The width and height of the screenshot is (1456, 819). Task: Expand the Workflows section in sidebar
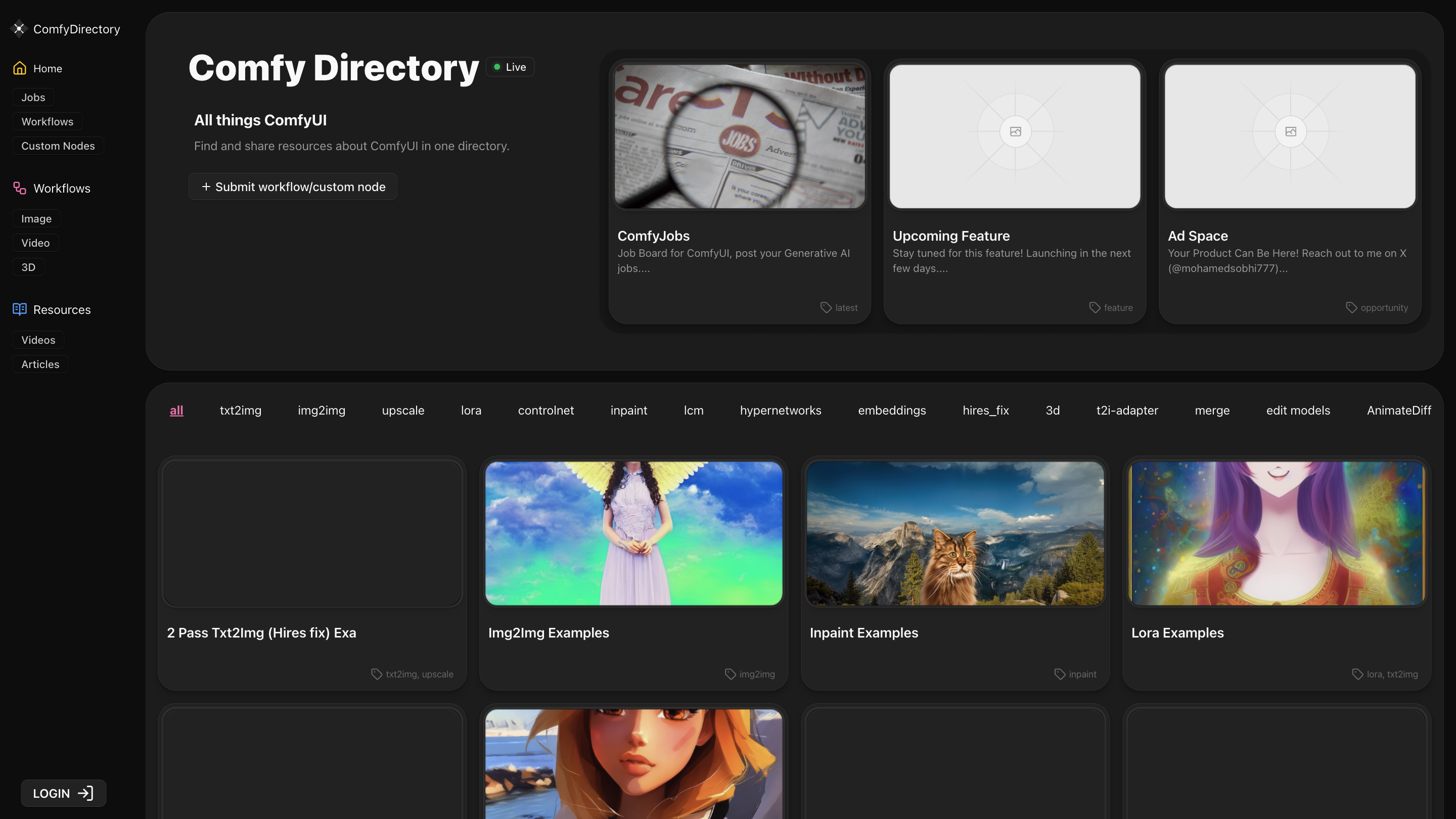click(x=62, y=188)
